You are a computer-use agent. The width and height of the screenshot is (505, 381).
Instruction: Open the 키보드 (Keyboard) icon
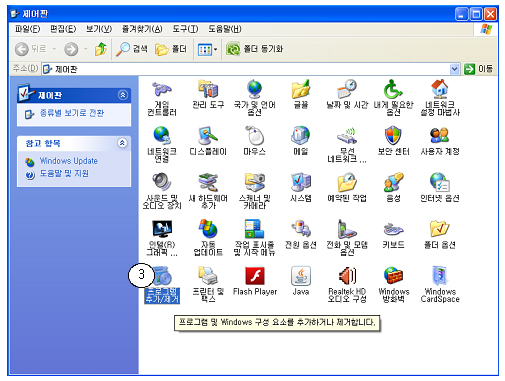click(393, 229)
